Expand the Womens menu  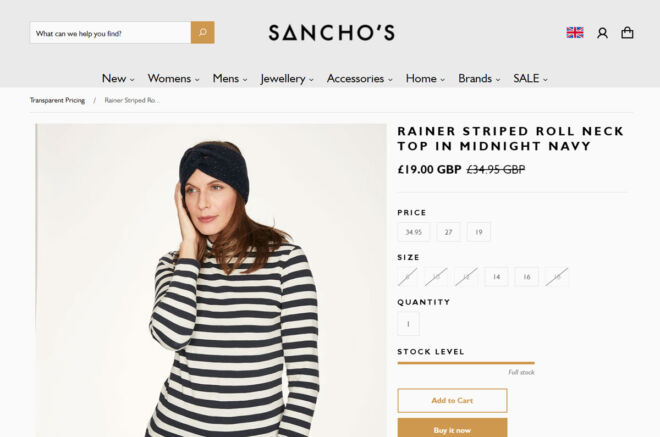coord(173,79)
